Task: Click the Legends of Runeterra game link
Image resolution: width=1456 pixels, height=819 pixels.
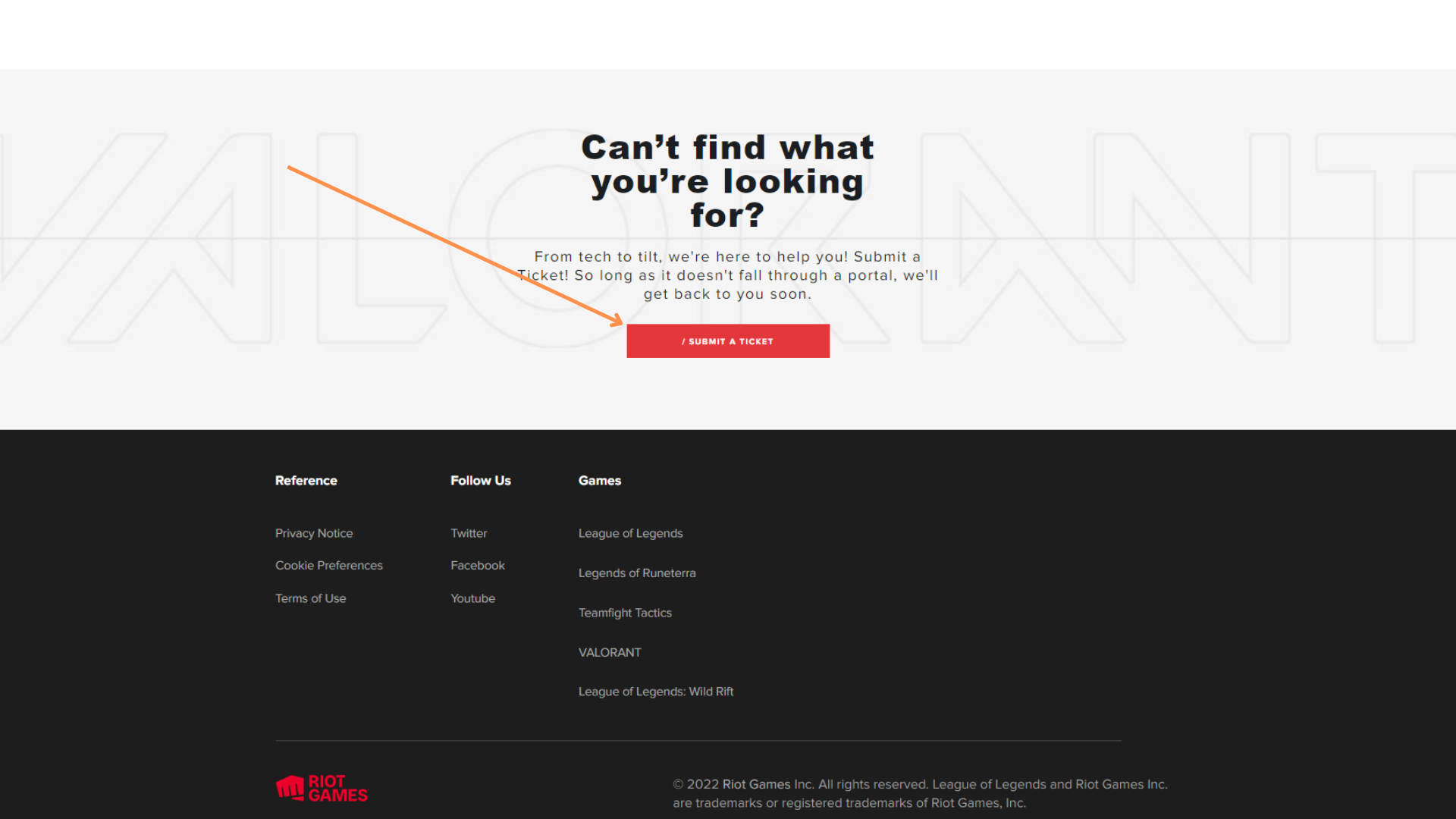Action: point(637,573)
